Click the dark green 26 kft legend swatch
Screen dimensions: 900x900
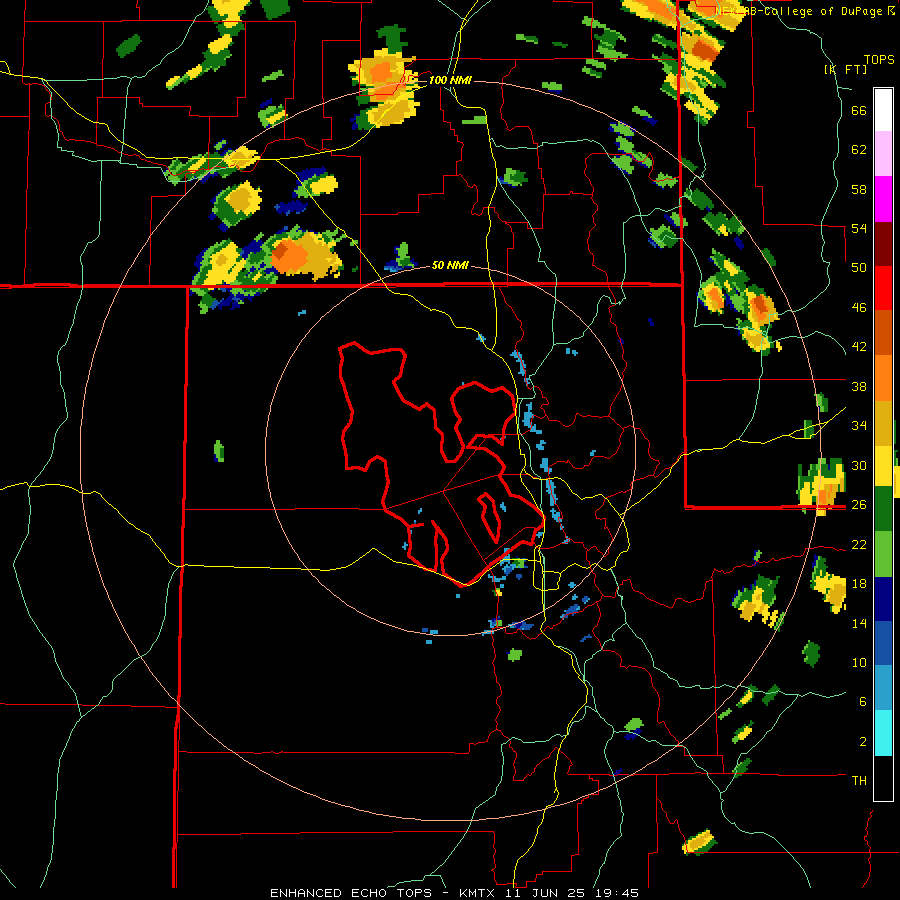(x=883, y=509)
